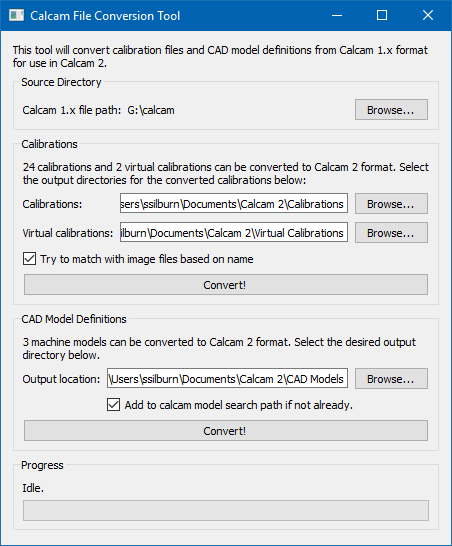Browse for the Calibrations output folder
Screen dimensions: 452x546
click(391, 204)
